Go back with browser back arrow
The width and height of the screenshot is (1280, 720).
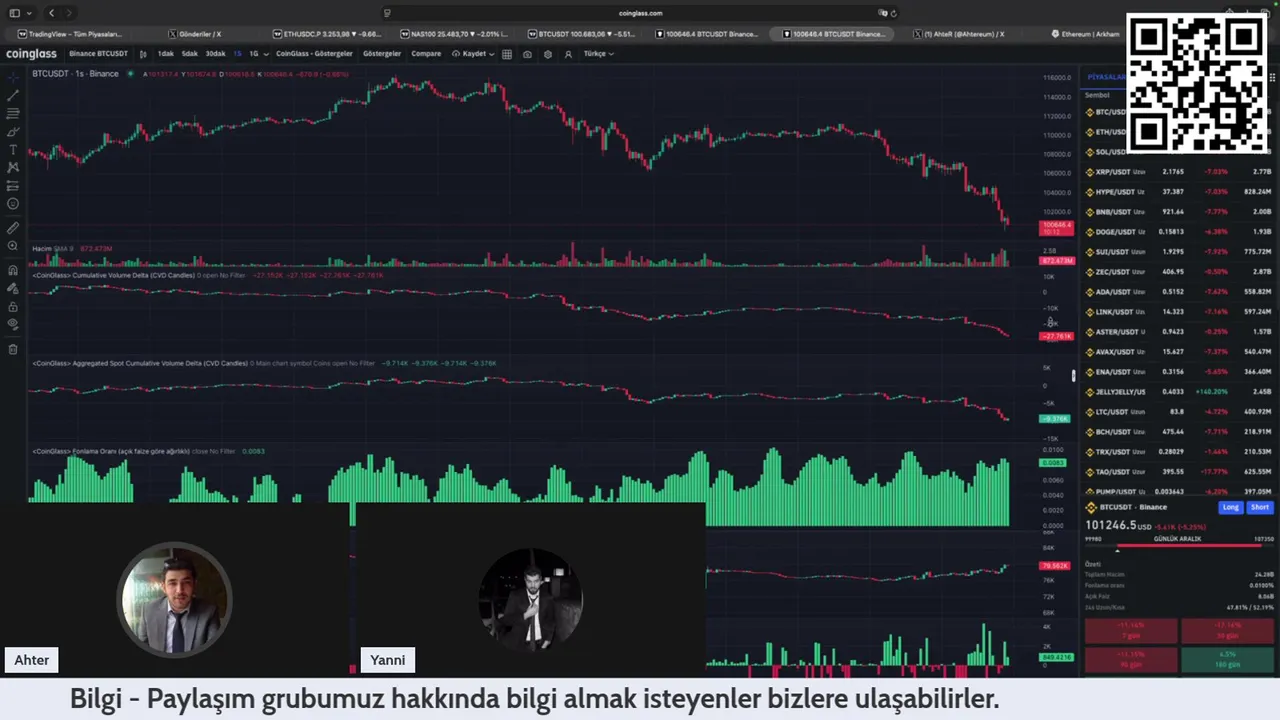coord(52,13)
